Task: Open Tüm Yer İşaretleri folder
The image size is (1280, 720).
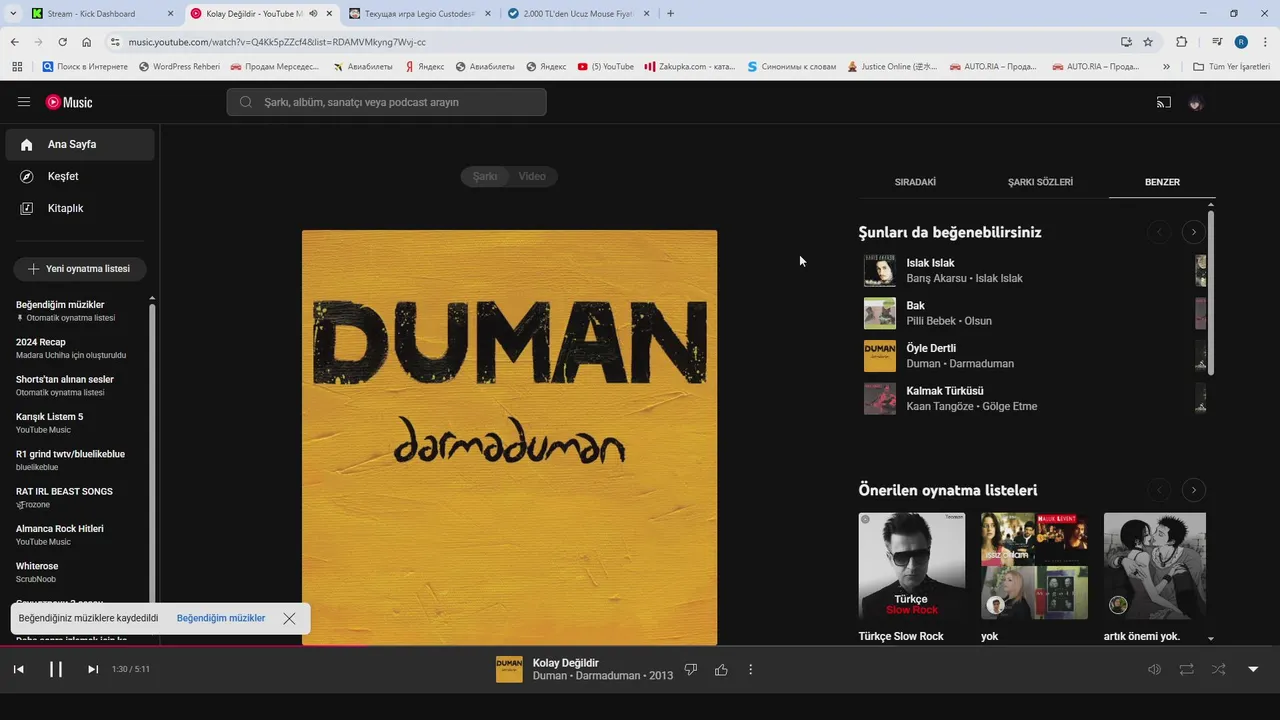Action: coord(1232,67)
